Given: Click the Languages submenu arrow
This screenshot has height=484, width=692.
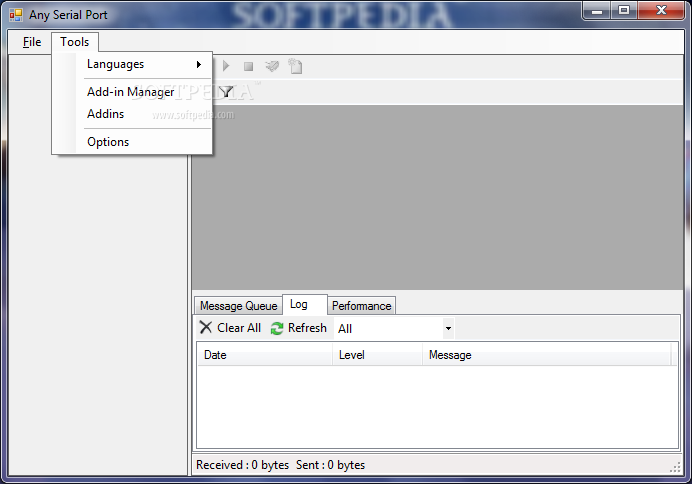Looking at the screenshot, I should [x=199, y=64].
